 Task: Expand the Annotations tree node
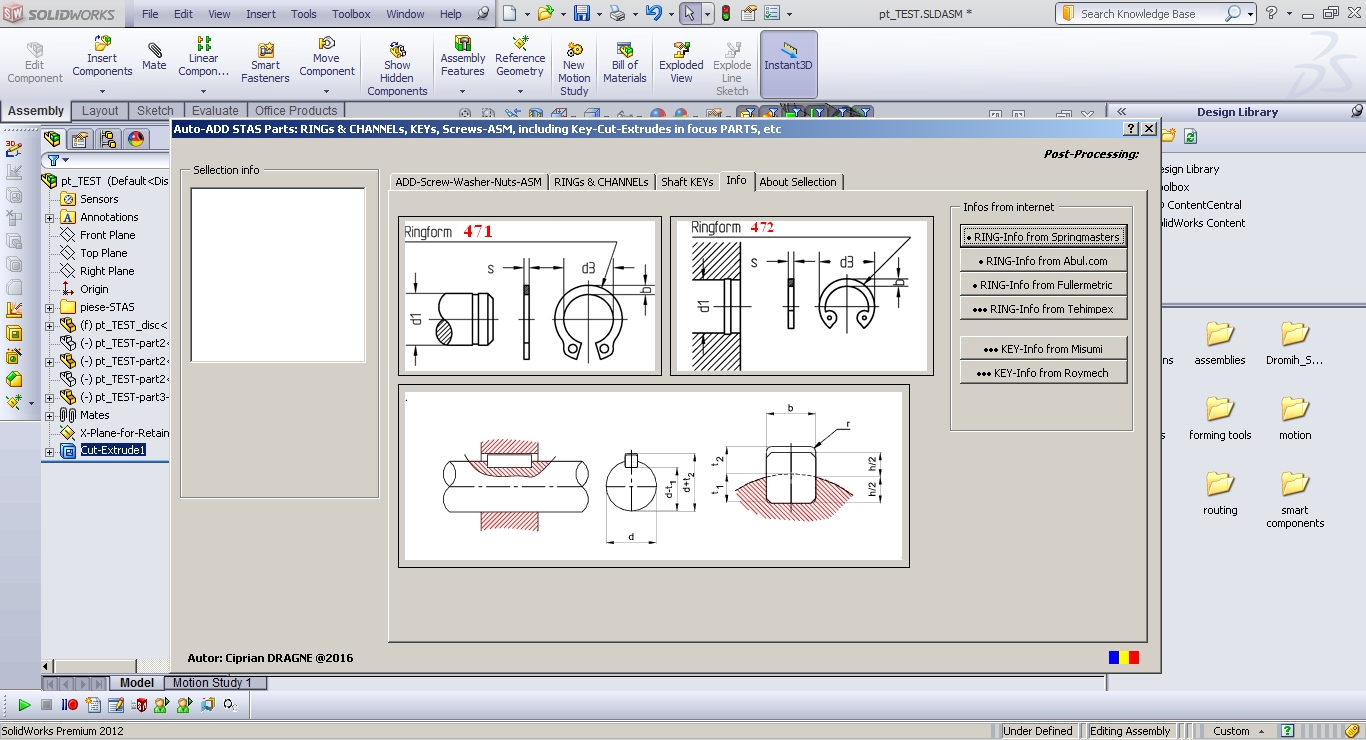point(49,217)
